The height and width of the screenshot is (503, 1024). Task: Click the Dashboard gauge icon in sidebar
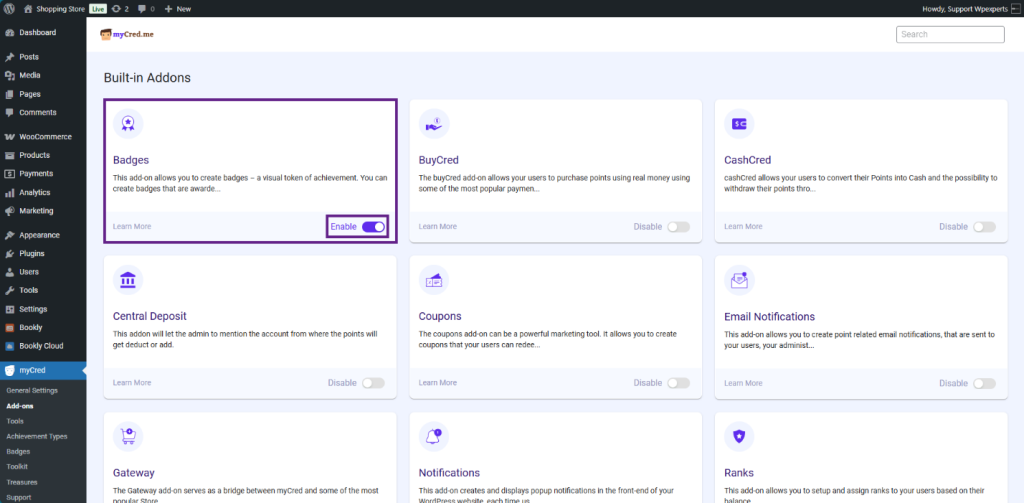10,33
